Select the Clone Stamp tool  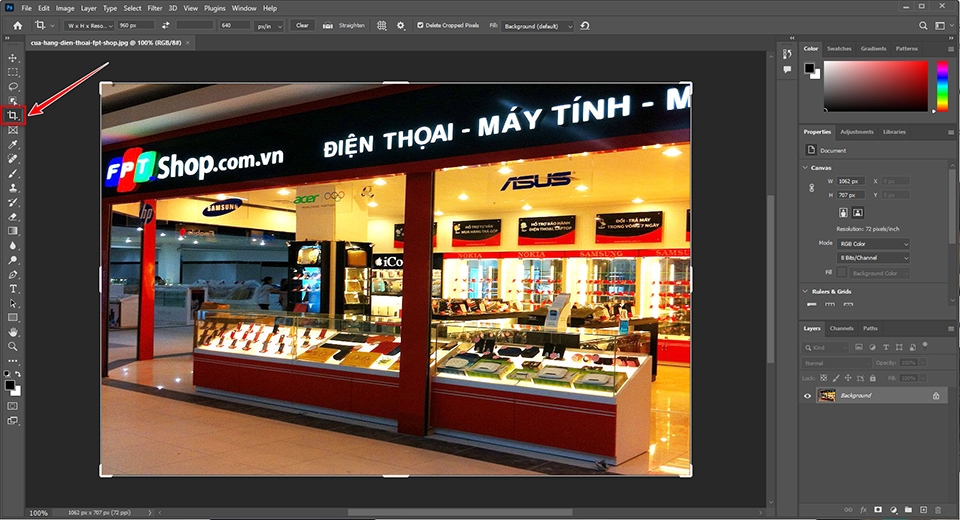coord(13,188)
